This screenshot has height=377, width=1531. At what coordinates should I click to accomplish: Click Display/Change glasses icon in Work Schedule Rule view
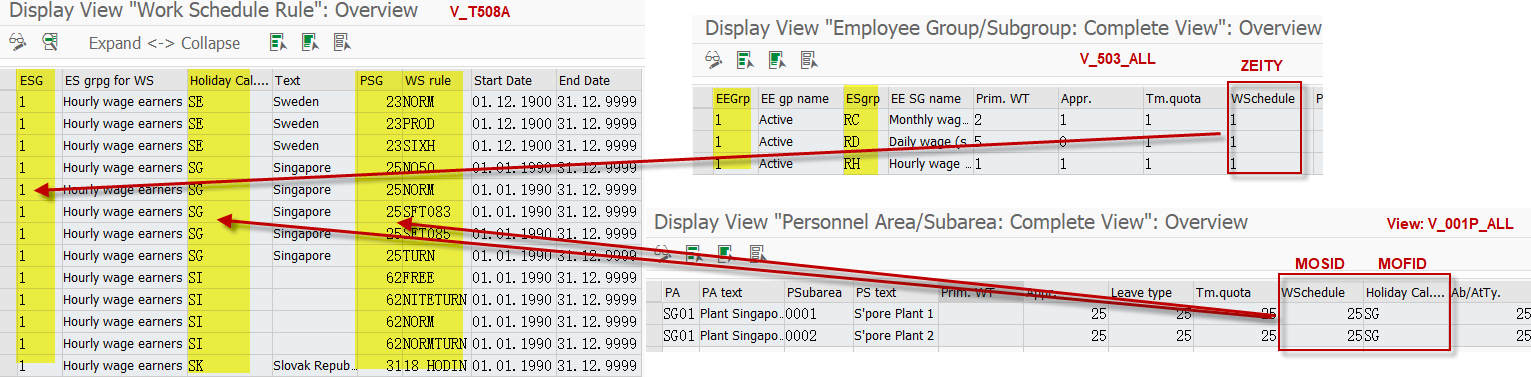point(16,42)
